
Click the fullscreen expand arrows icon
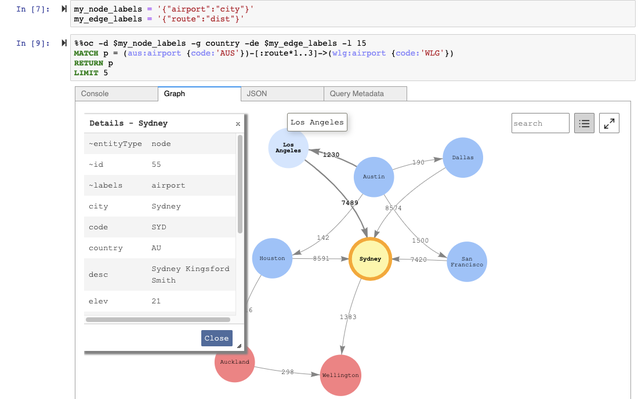[609, 123]
